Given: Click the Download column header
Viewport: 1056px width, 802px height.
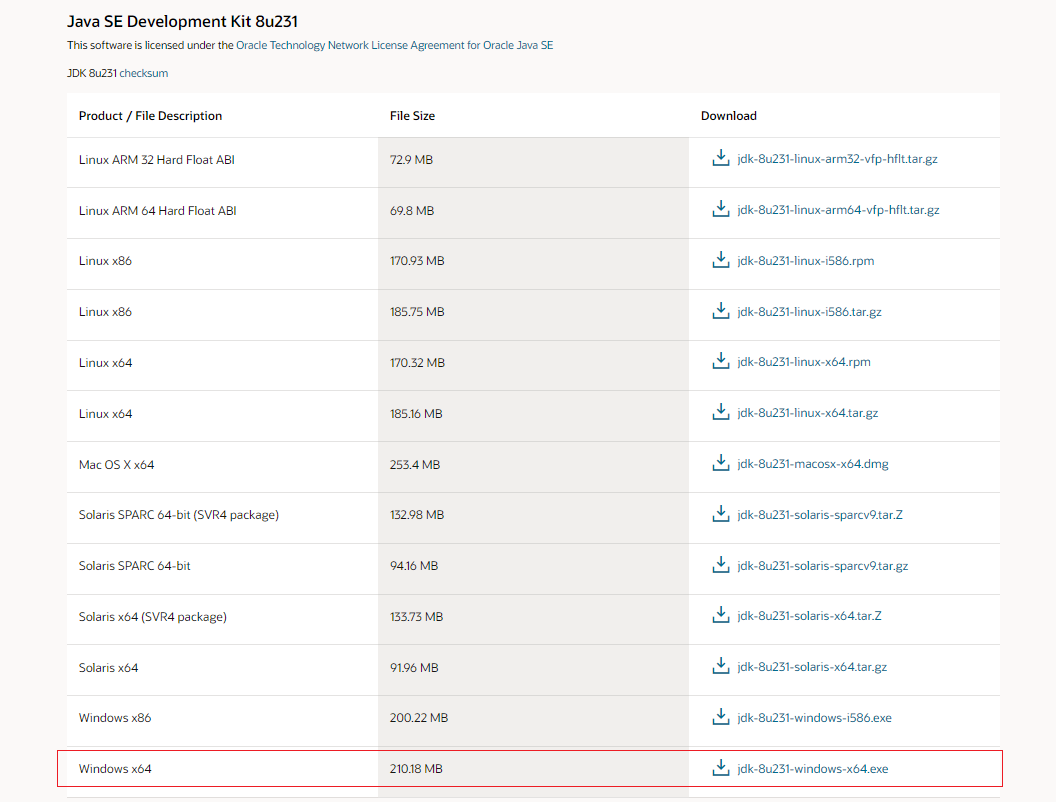Looking at the screenshot, I should (729, 116).
